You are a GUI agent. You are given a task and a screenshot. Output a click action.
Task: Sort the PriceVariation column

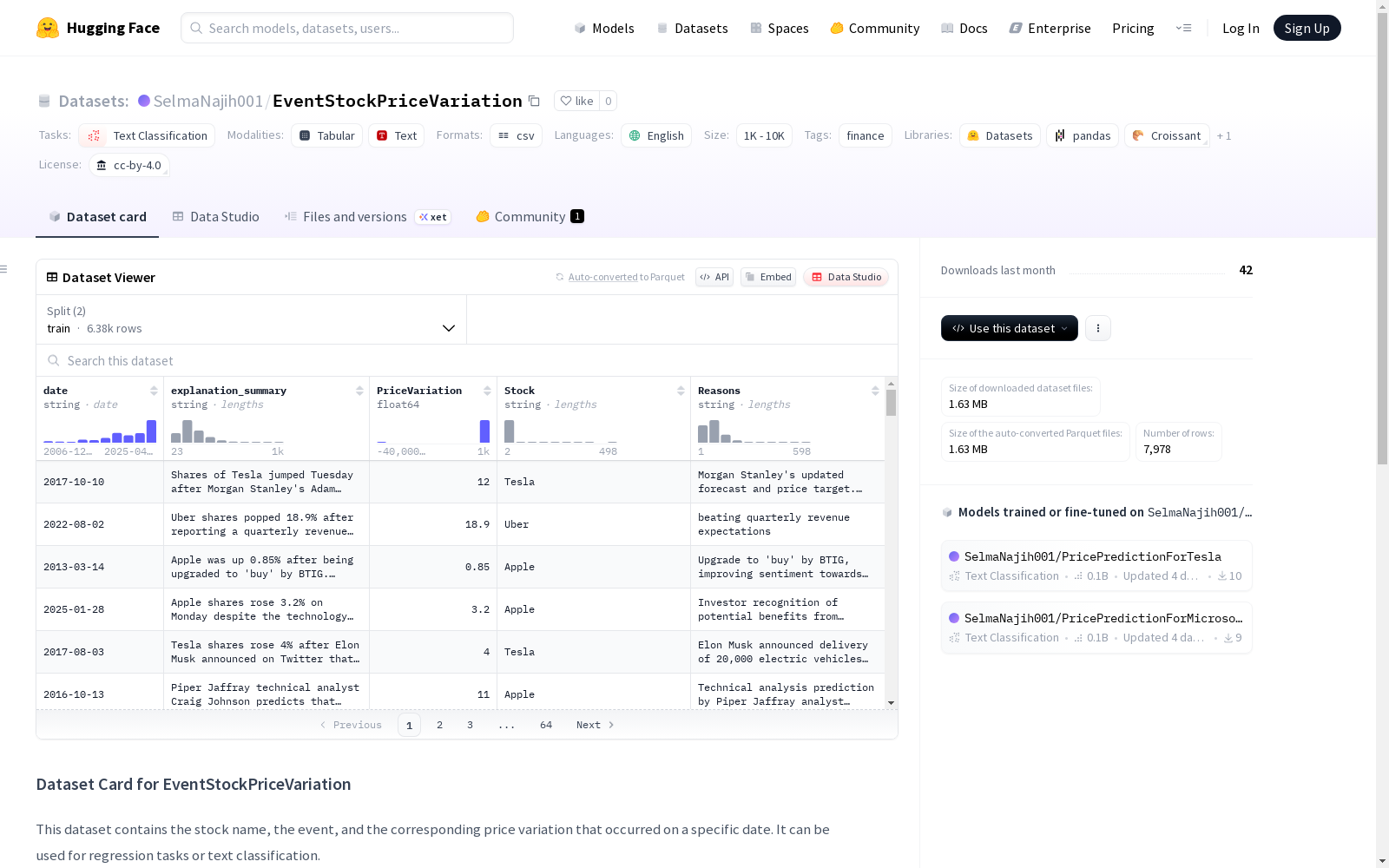[x=487, y=391]
